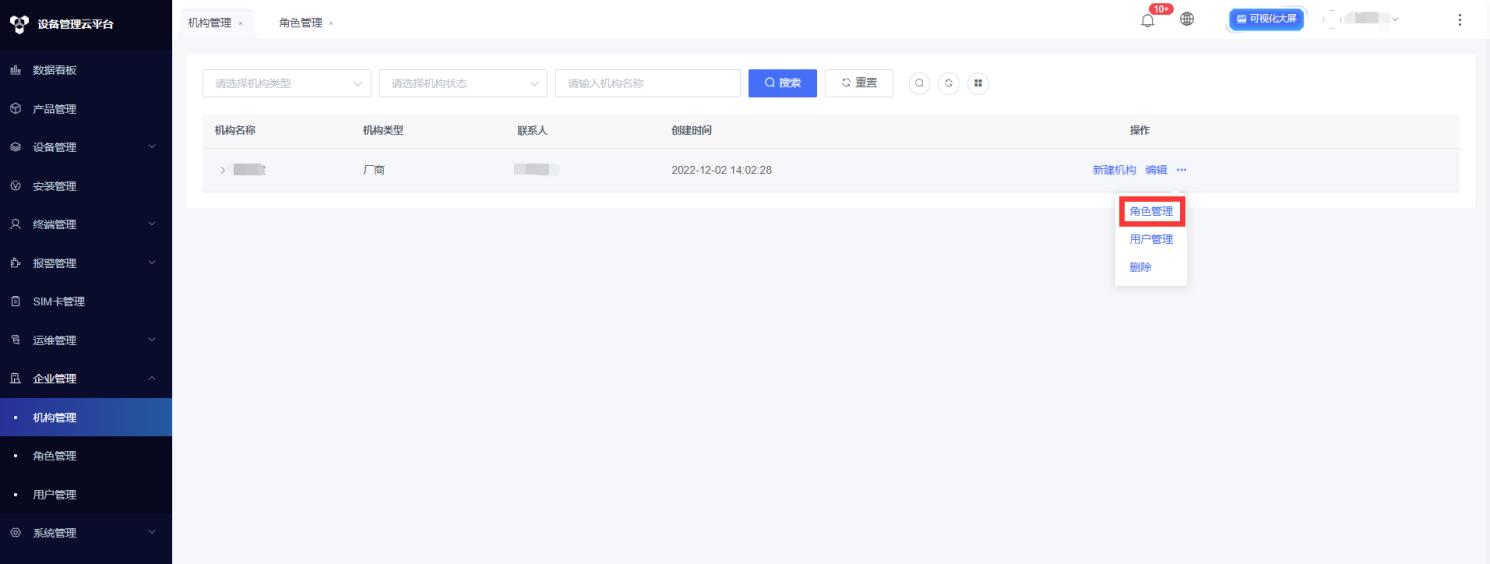Viewport: 1490px width, 564px height.
Task: Select 删除 in the popup menu
Action: point(1140,267)
